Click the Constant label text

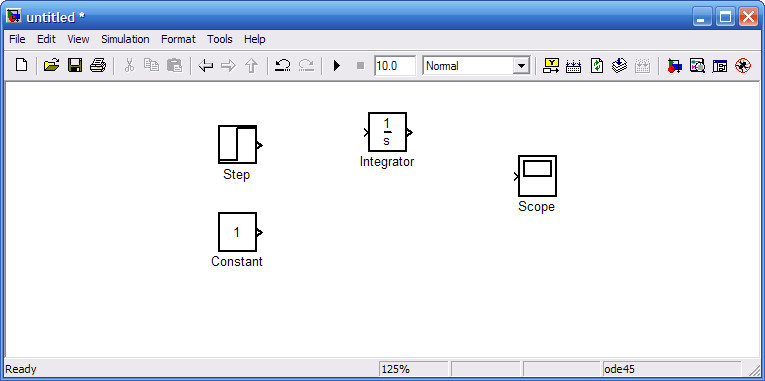(237, 261)
